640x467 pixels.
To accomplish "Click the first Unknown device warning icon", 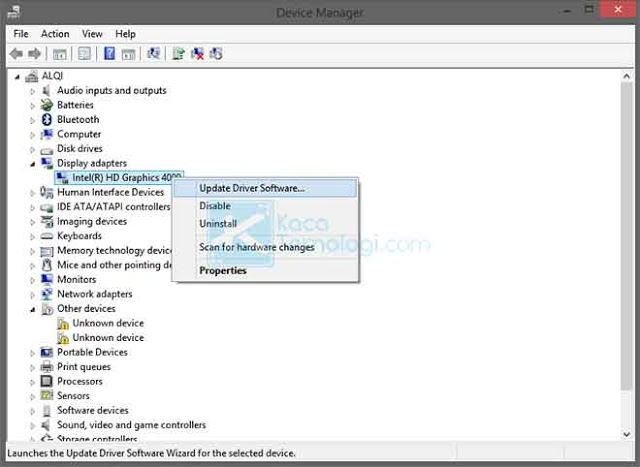I will (x=62, y=324).
